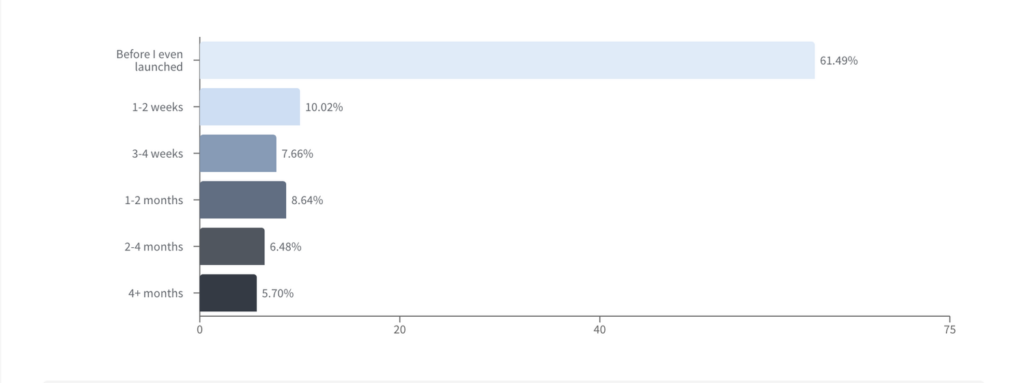Select the '1-2 weeks' axis label
Screen dimensions: 1024x383
tap(157, 107)
